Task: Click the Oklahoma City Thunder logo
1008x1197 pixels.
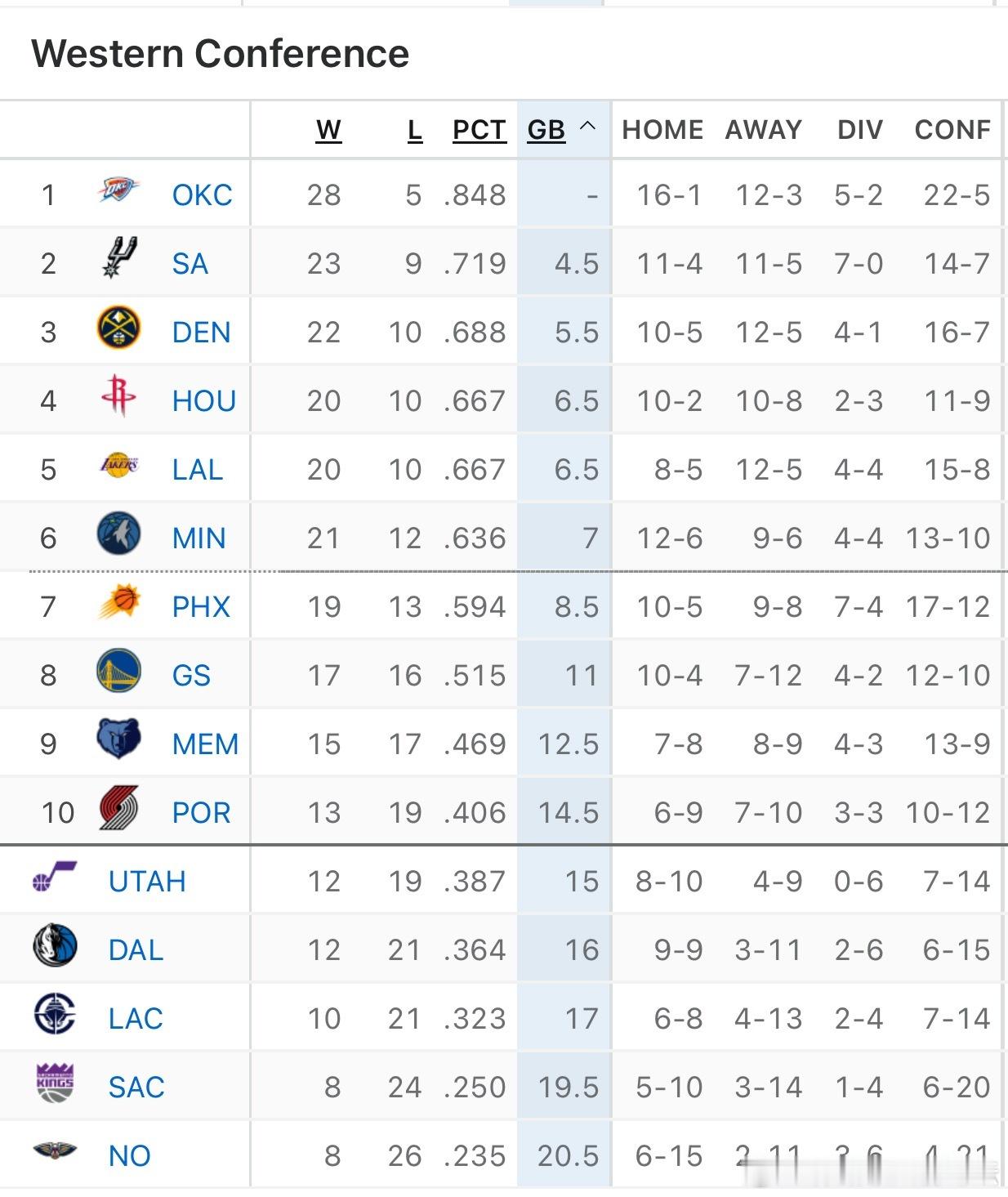Action: pos(118,190)
